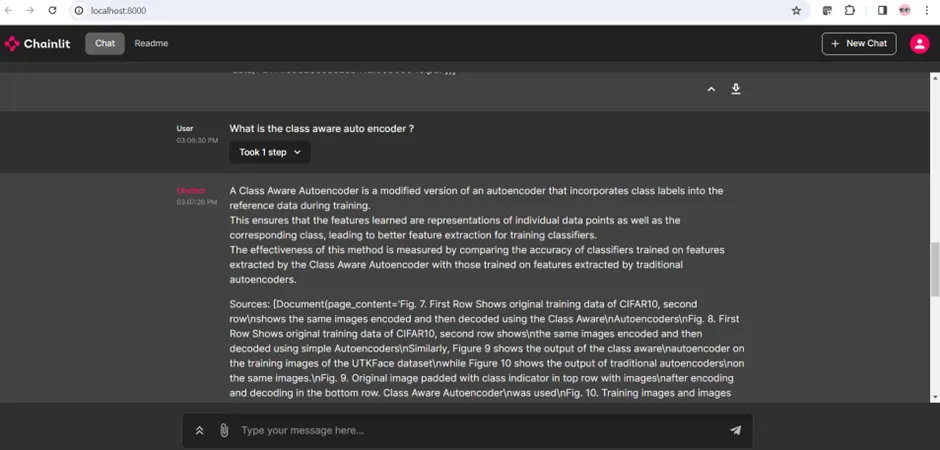The height and width of the screenshot is (450, 940).
Task: Collapse the section with the up chevron
Action: [711, 89]
